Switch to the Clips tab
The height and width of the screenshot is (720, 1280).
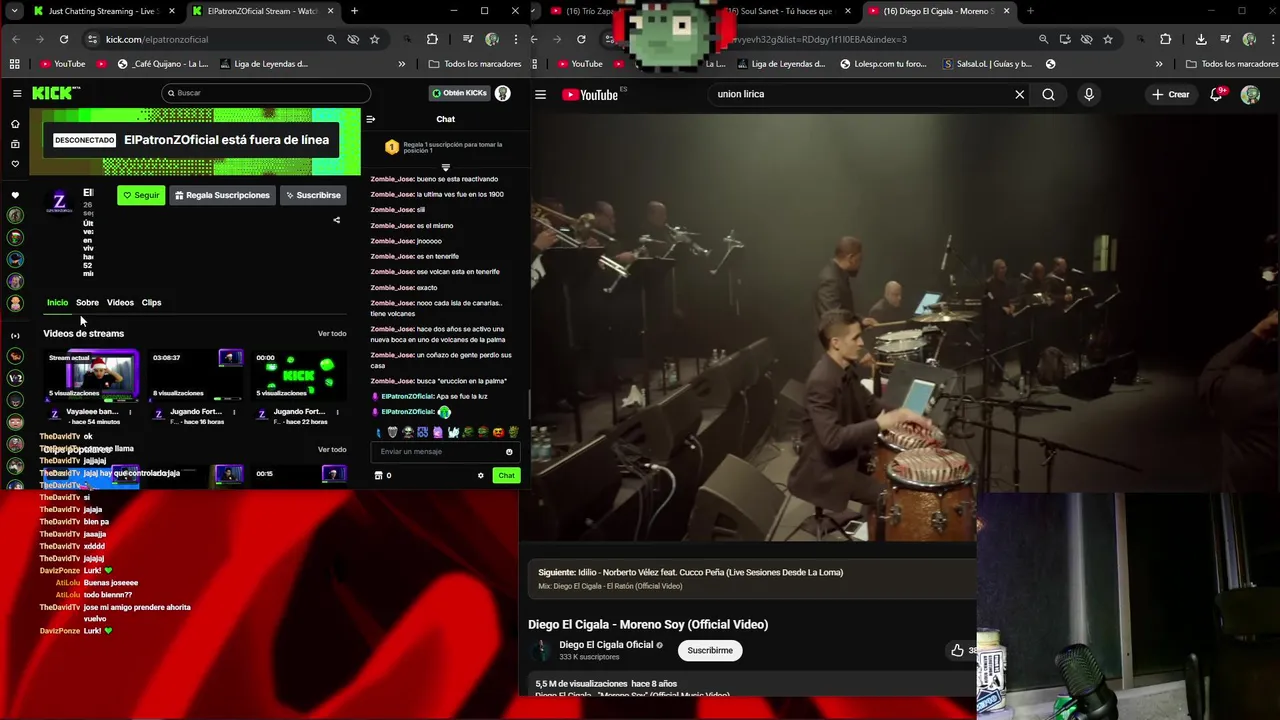tap(151, 302)
